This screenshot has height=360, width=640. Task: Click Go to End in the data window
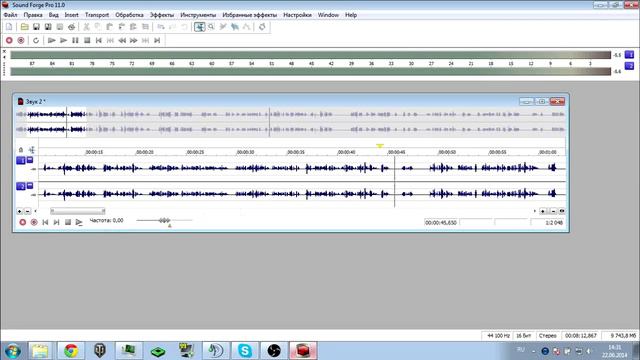click(x=57, y=222)
